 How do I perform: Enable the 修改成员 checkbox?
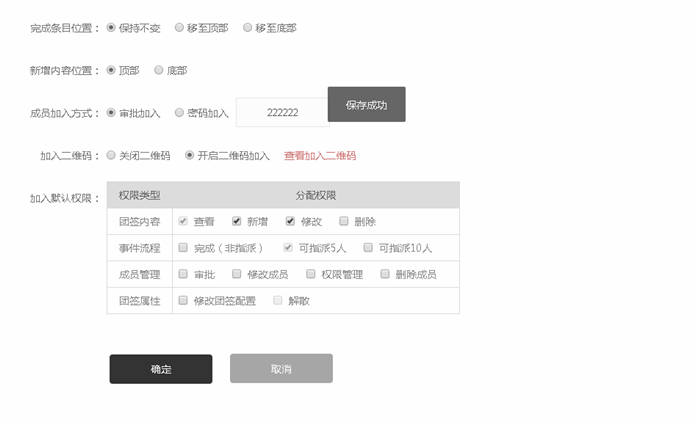tap(237, 274)
